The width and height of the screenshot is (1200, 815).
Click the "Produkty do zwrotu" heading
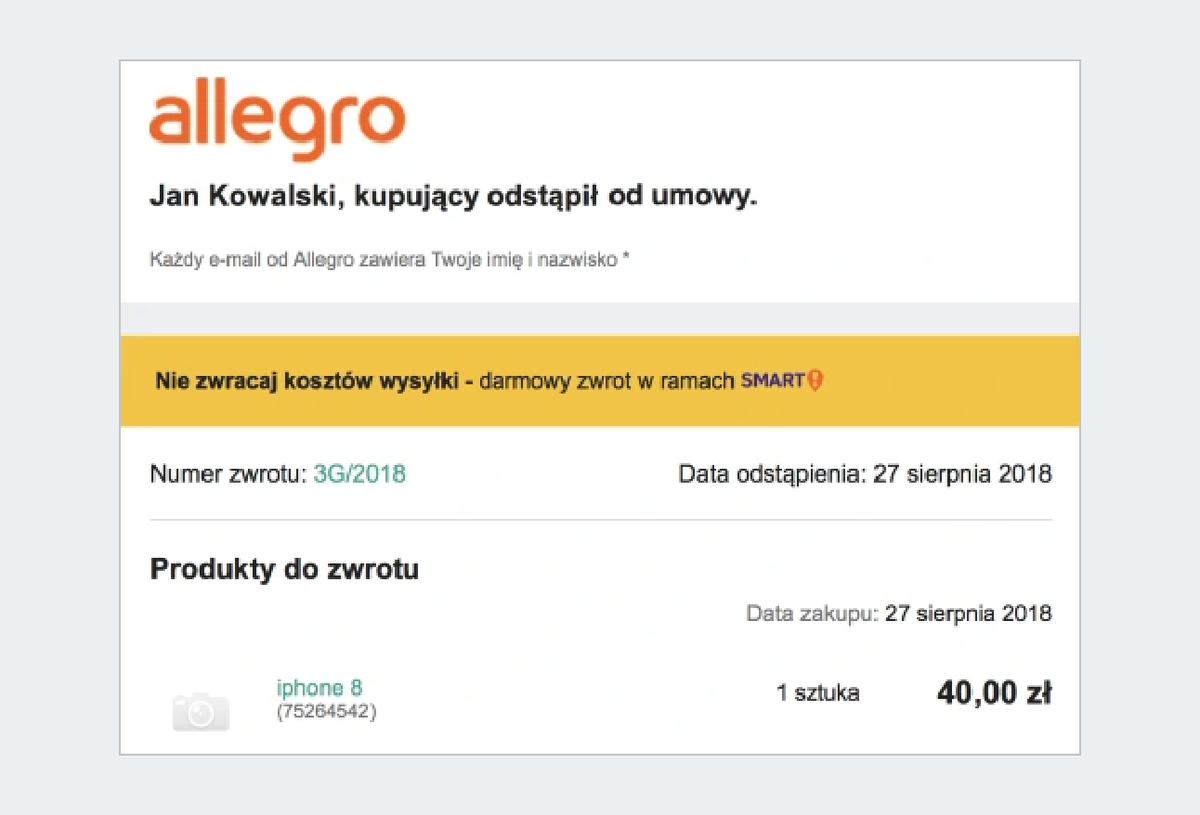[284, 570]
